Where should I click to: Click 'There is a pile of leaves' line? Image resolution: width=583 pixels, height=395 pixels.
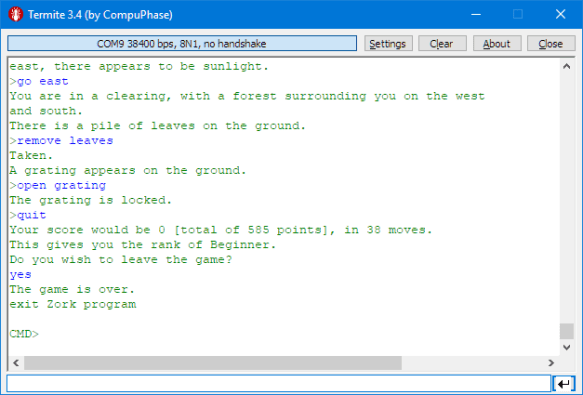(158, 126)
